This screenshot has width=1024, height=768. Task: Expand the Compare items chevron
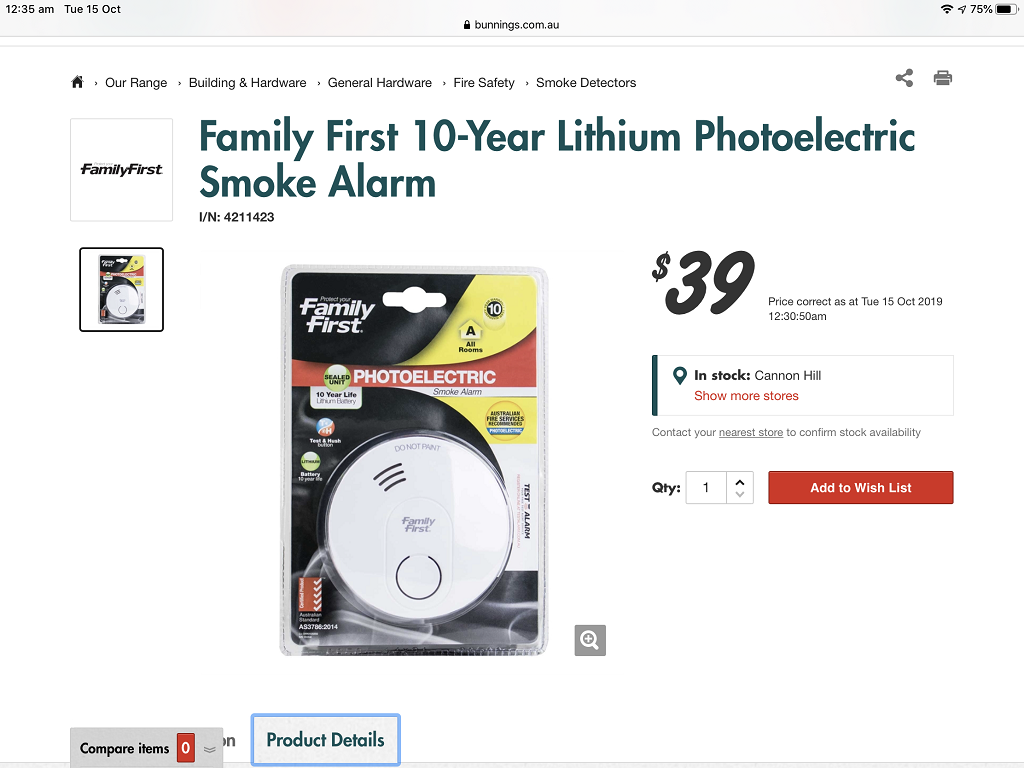[210, 749]
